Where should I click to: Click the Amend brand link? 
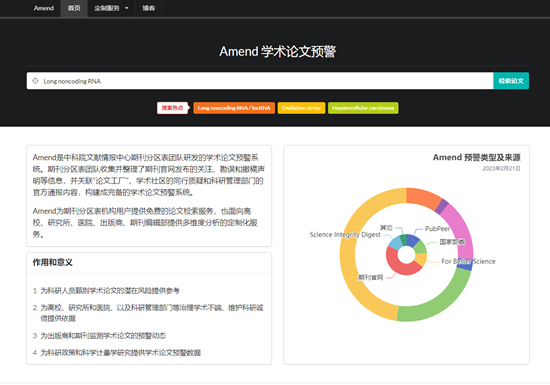44,8
